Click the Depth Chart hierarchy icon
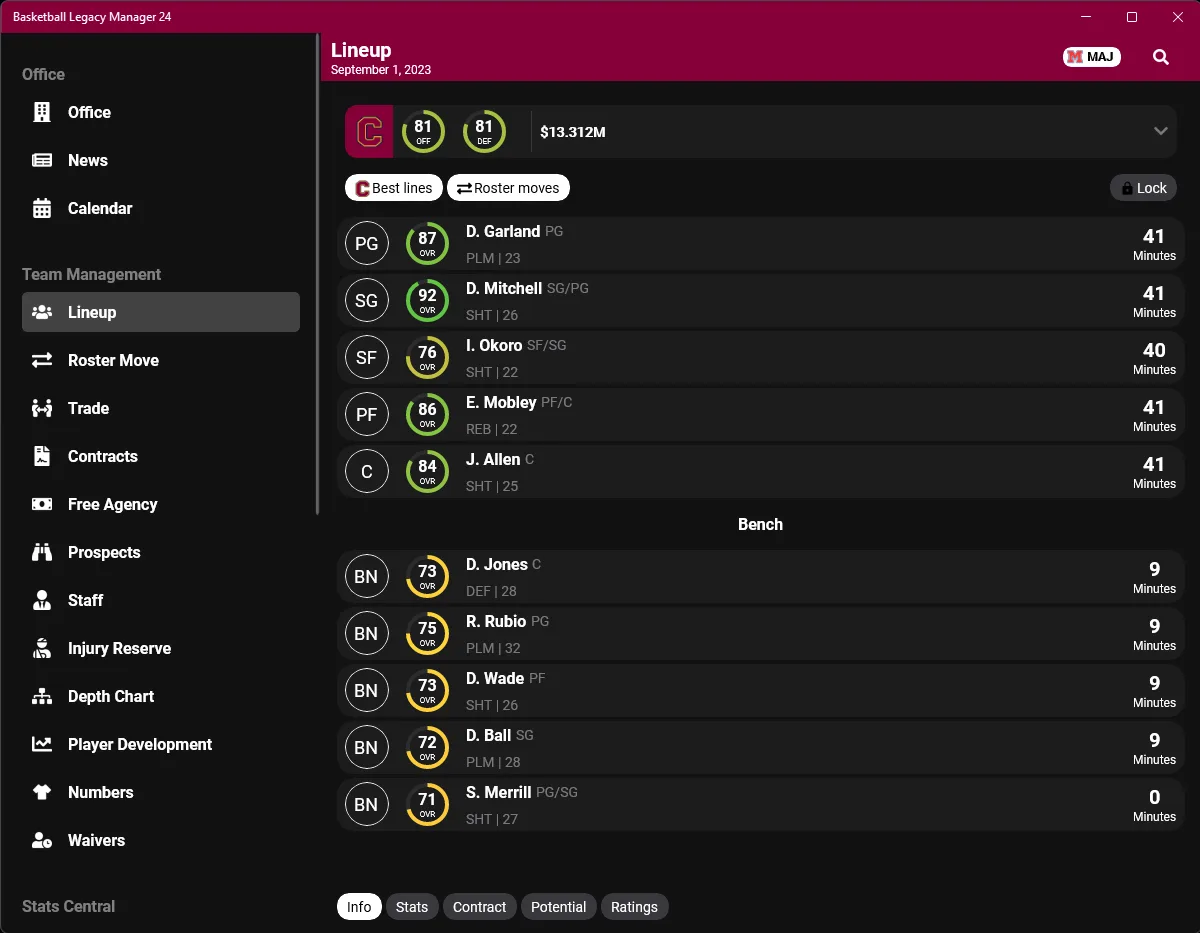Image resolution: width=1200 pixels, height=933 pixels. 42,696
